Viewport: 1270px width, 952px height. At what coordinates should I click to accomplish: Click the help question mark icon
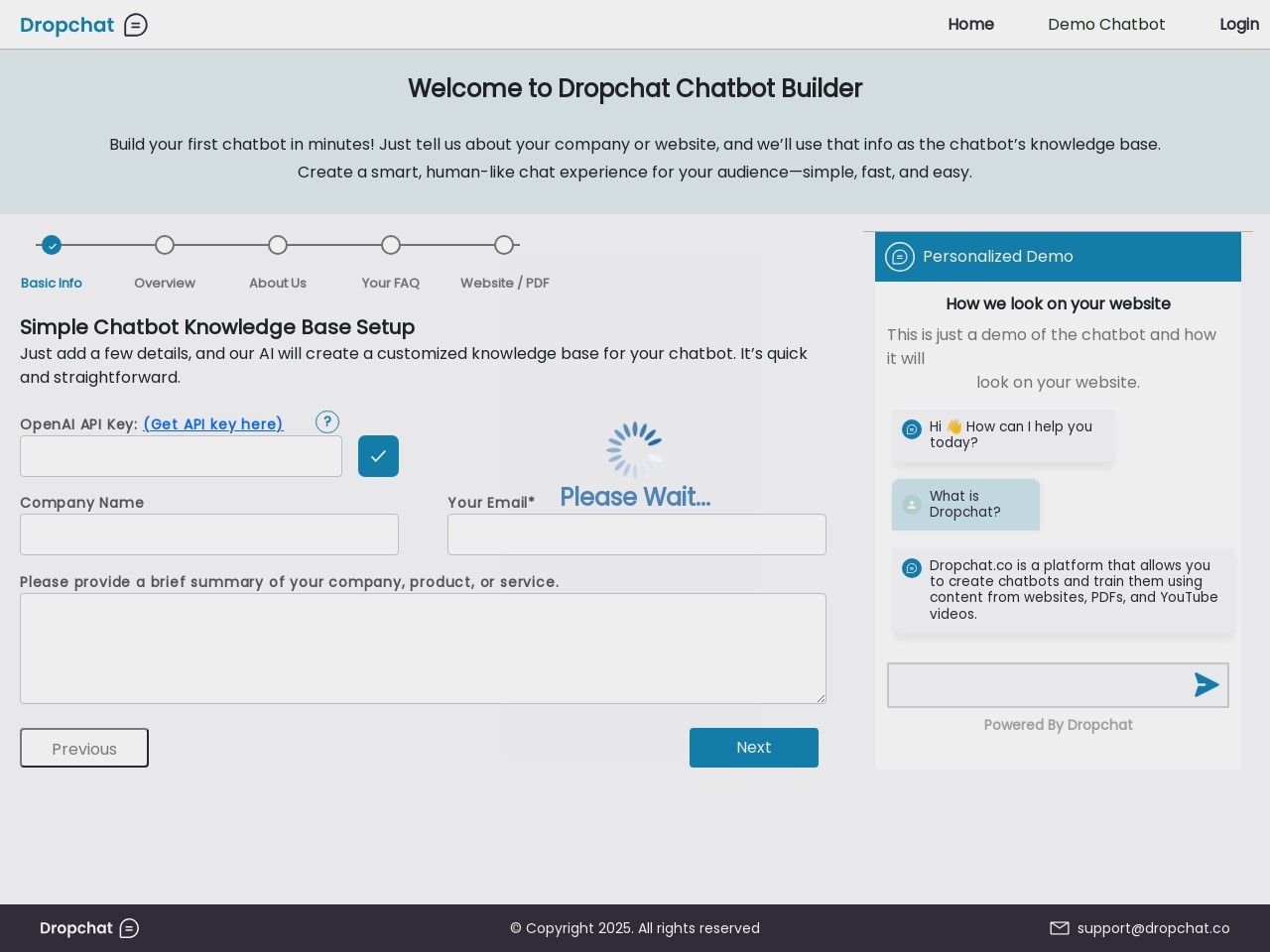pos(327,421)
